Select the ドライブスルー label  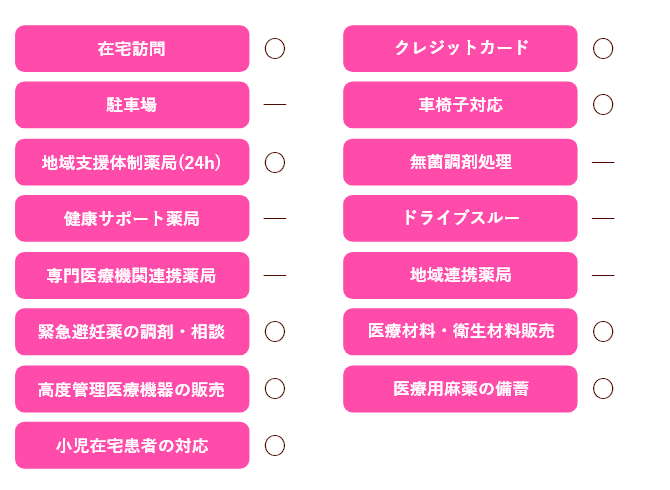coord(460,218)
